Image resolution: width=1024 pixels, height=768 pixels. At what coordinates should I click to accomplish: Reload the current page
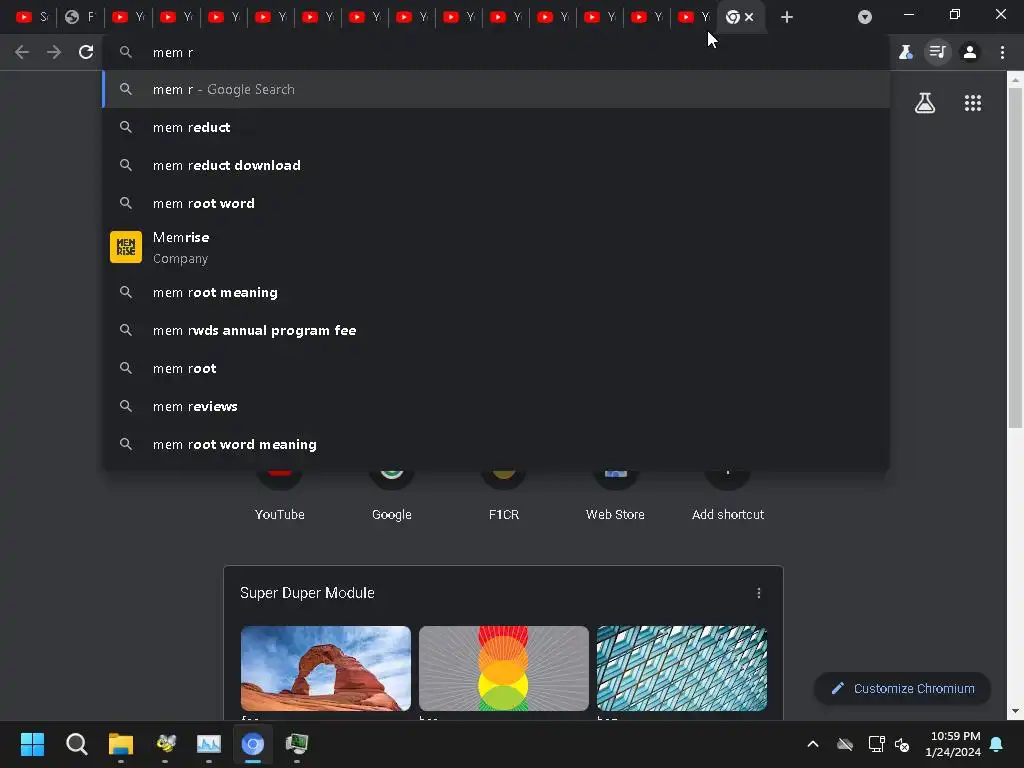point(86,52)
